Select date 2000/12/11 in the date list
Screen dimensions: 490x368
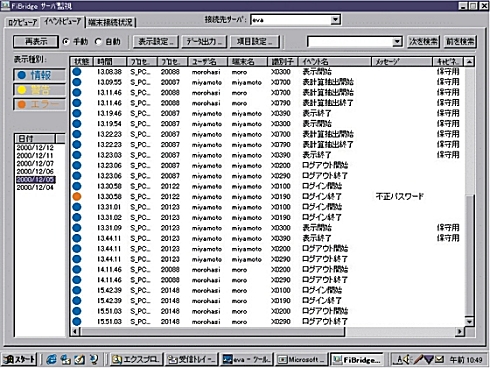click(x=35, y=156)
